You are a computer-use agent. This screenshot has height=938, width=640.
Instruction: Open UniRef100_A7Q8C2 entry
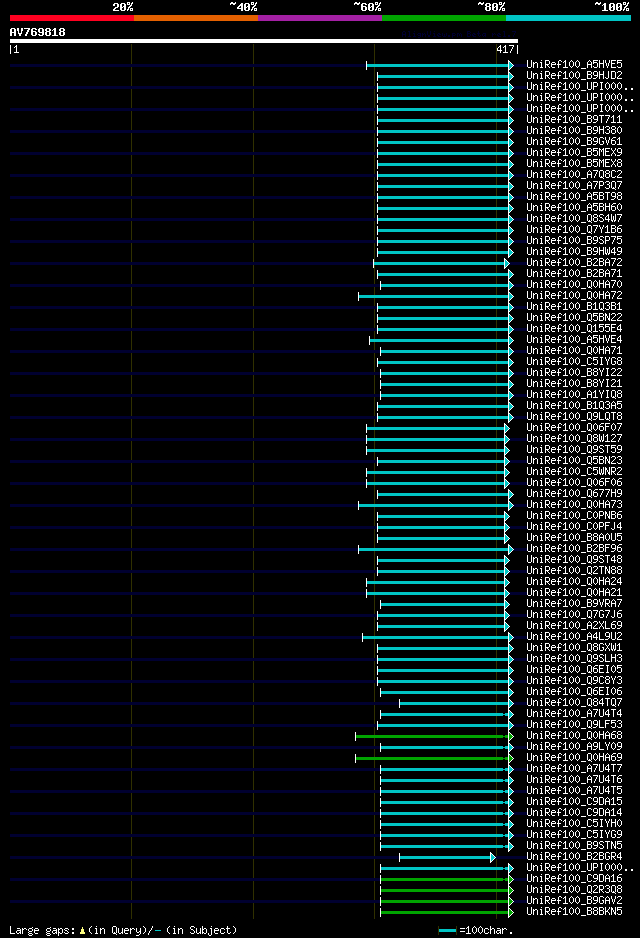pos(574,175)
